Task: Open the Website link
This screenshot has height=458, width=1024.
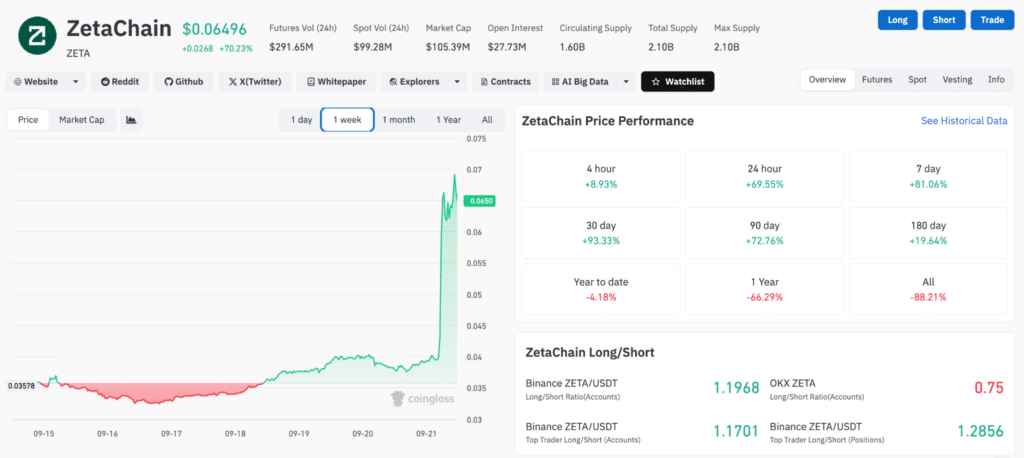Action: tap(36, 82)
